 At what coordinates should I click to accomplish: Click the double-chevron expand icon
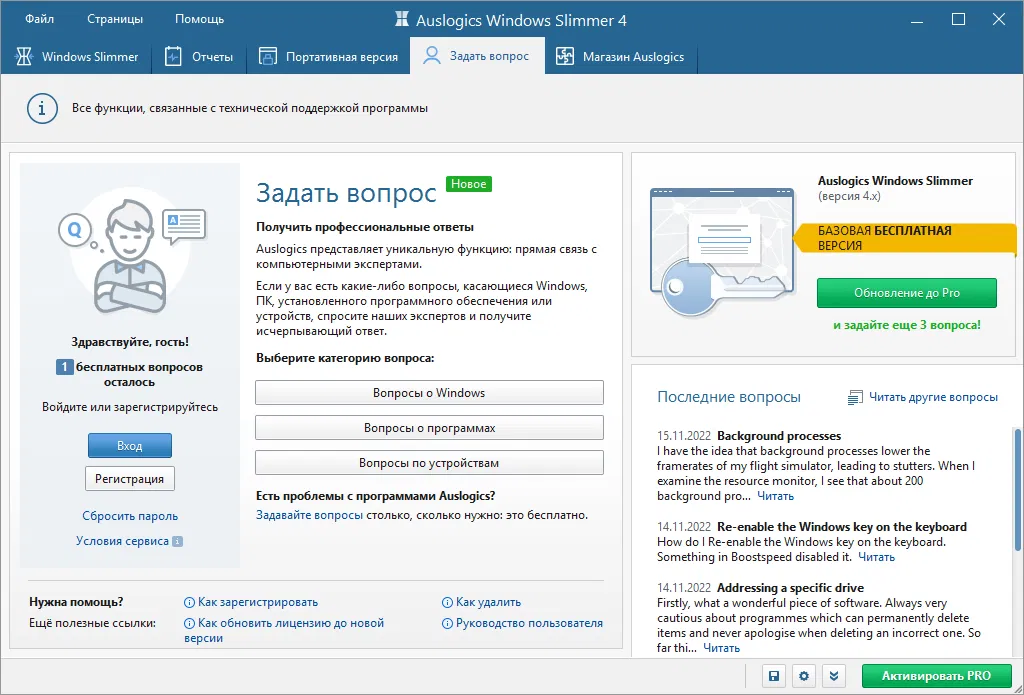pyautogui.click(x=834, y=676)
